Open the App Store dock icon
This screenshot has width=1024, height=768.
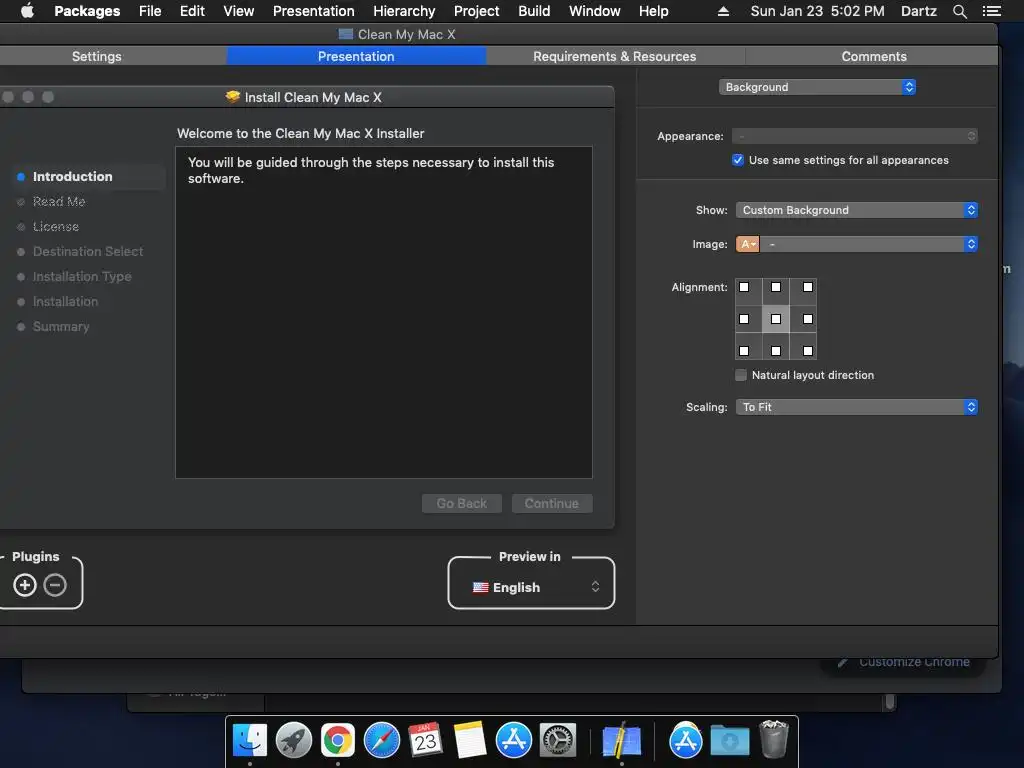[x=514, y=741]
